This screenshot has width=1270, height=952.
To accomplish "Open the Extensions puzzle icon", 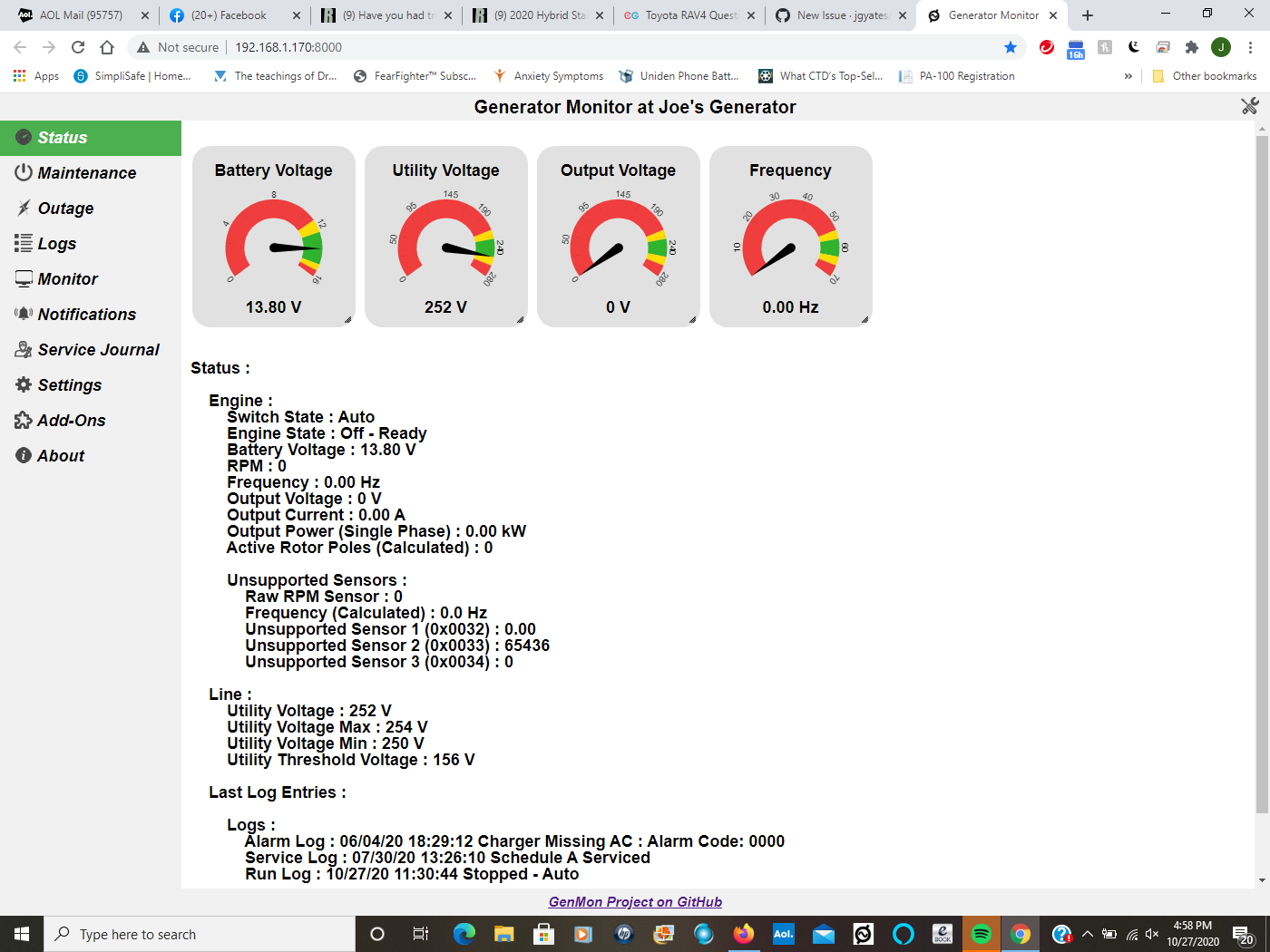I will pyautogui.click(x=1192, y=47).
